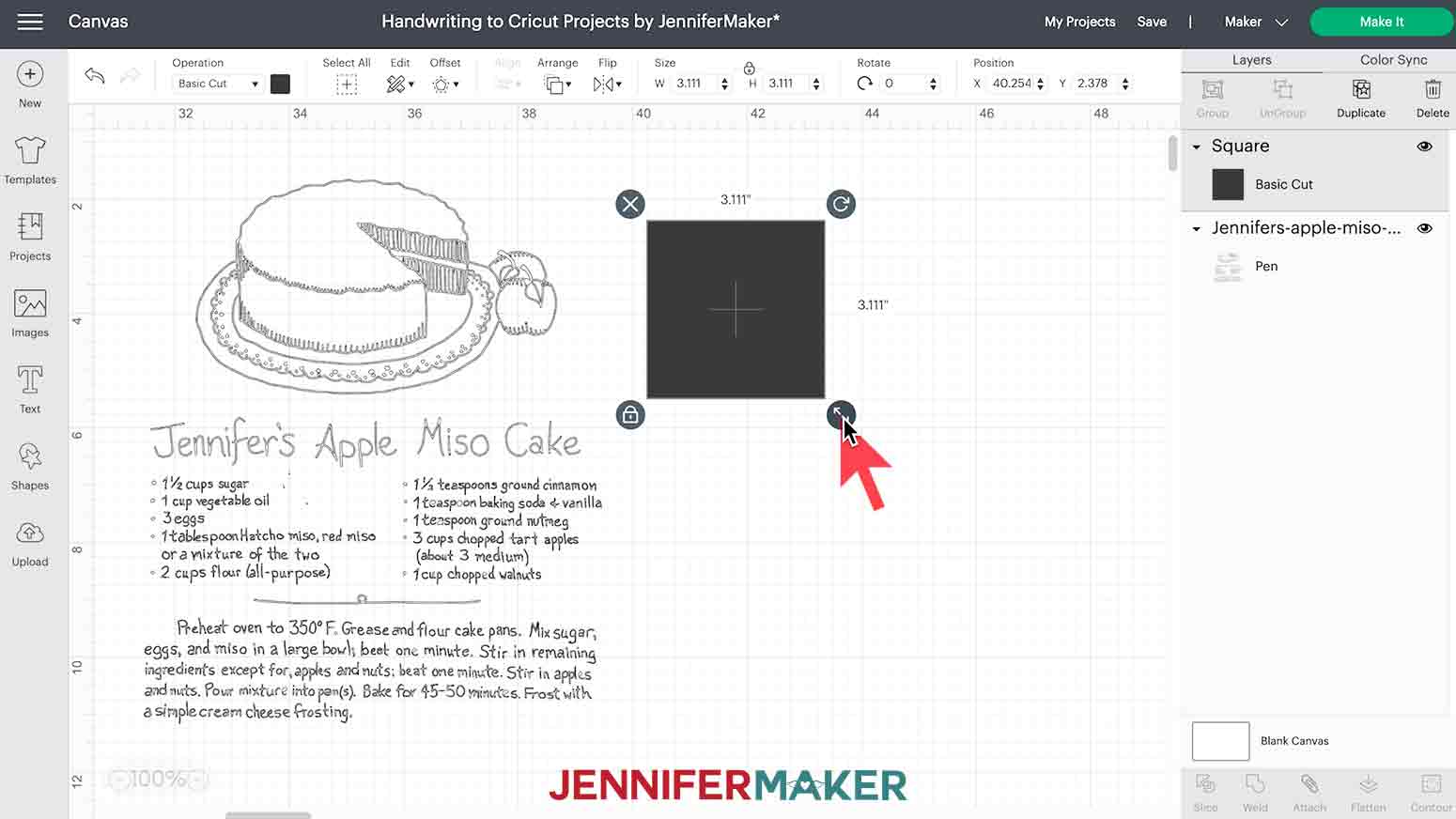This screenshot has width=1456, height=819.
Task: Click the UnGroup layers icon
Action: tap(1282, 98)
